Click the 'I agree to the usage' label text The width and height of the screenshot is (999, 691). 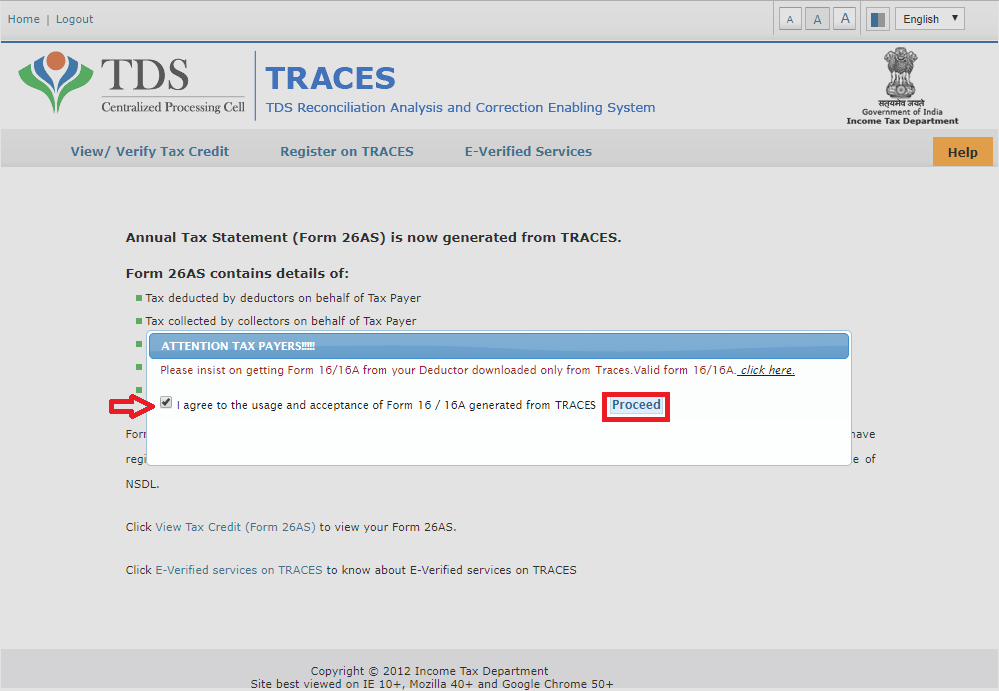pyautogui.click(x=386, y=405)
